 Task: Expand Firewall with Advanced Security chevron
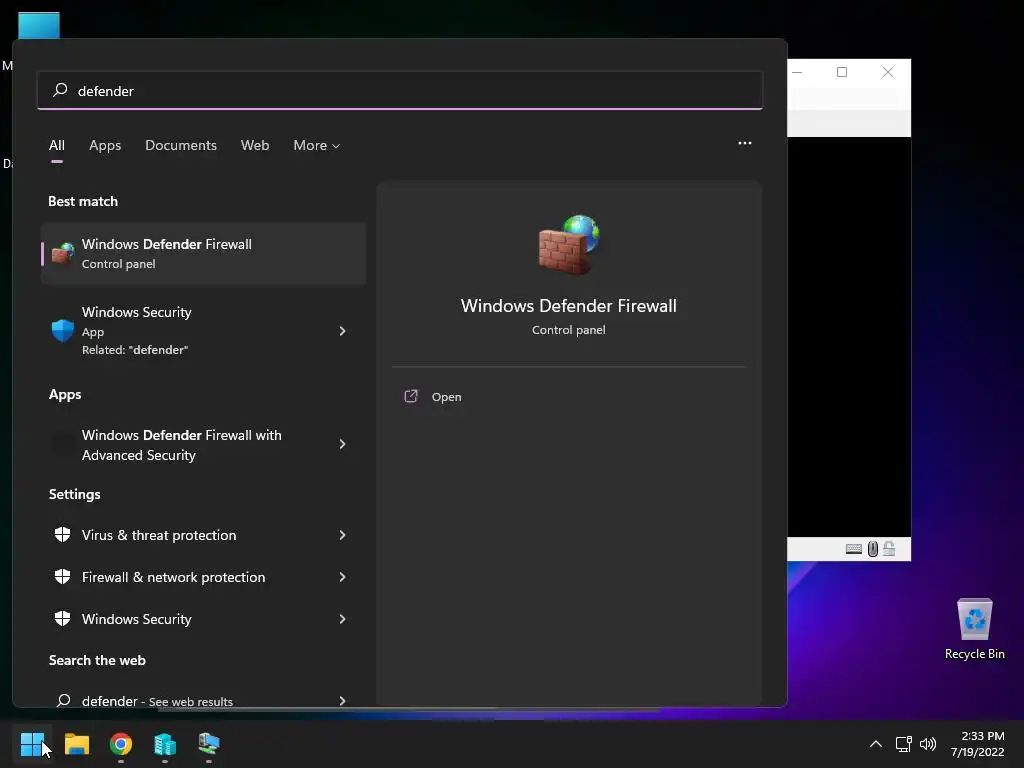coord(342,444)
